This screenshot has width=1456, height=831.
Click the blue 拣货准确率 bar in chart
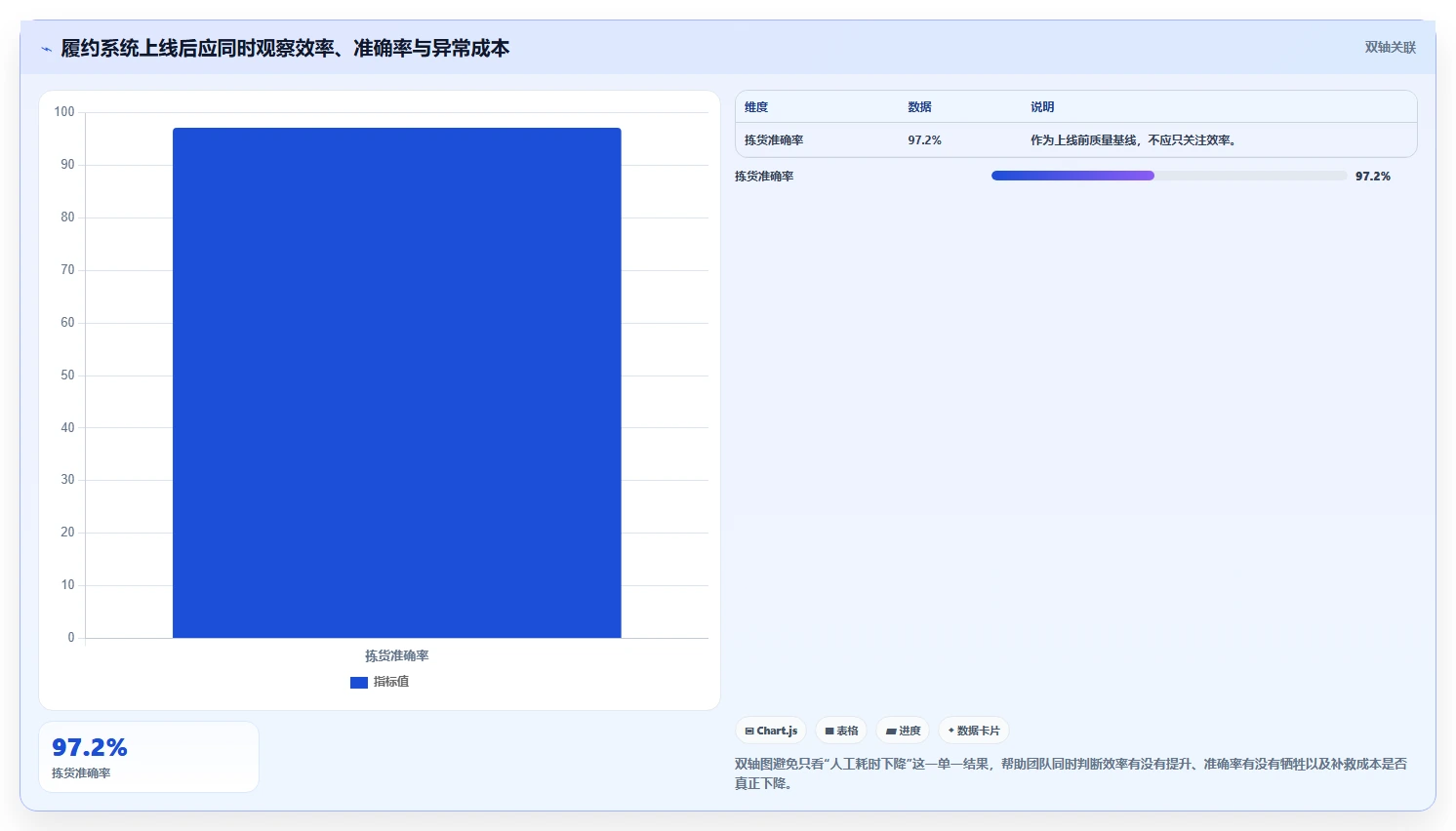pyautogui.click(x=397, y=382)
